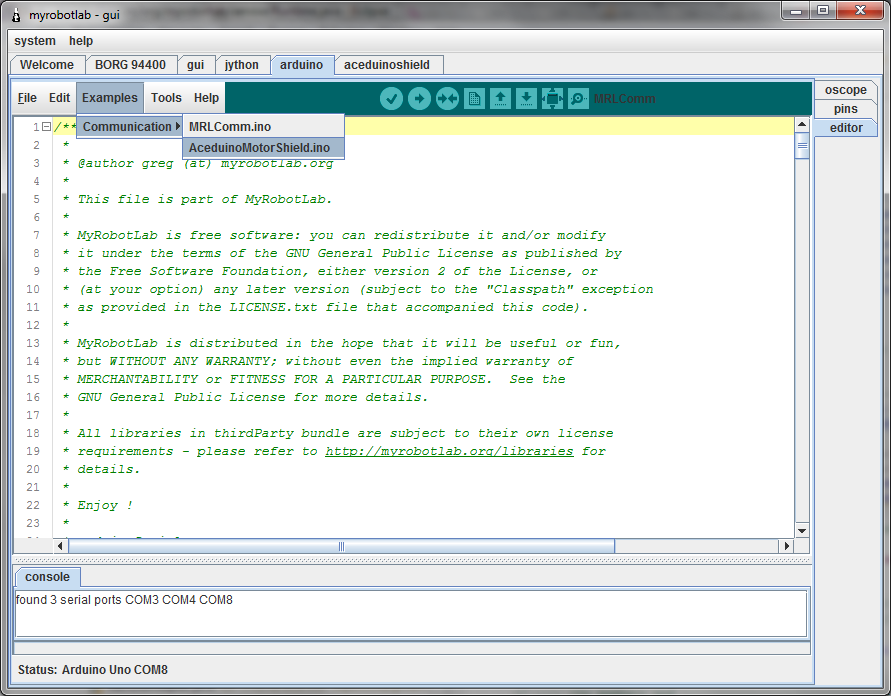891x696 pixels.
Task: Click horizontal scrollbar right arrow
Action: (x=786, y=546)
